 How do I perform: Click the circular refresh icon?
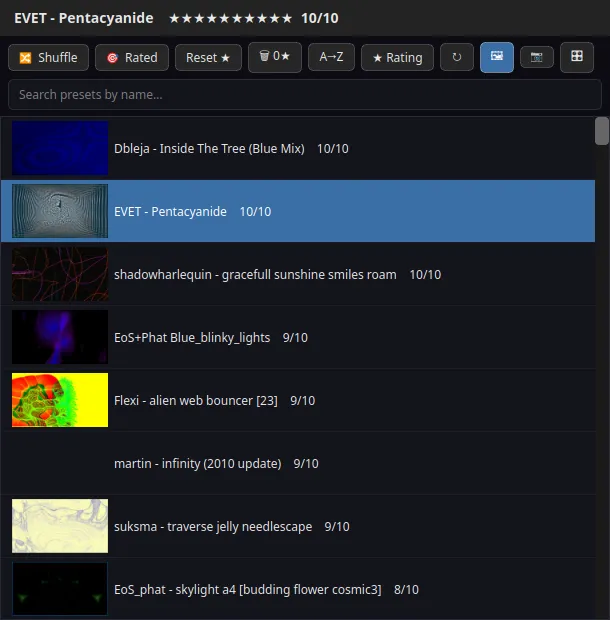click(457, 57)
